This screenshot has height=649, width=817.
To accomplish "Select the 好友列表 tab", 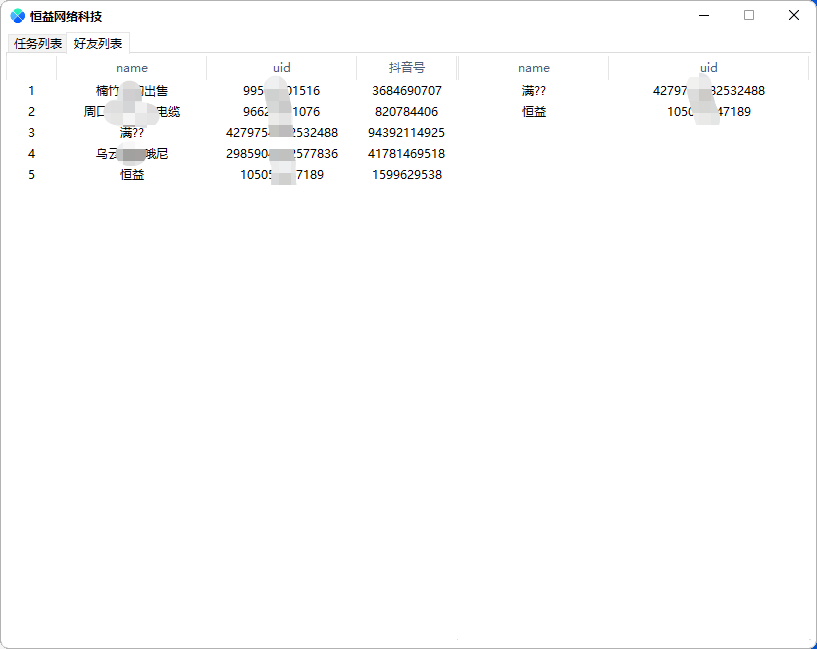I will [98, 43].
